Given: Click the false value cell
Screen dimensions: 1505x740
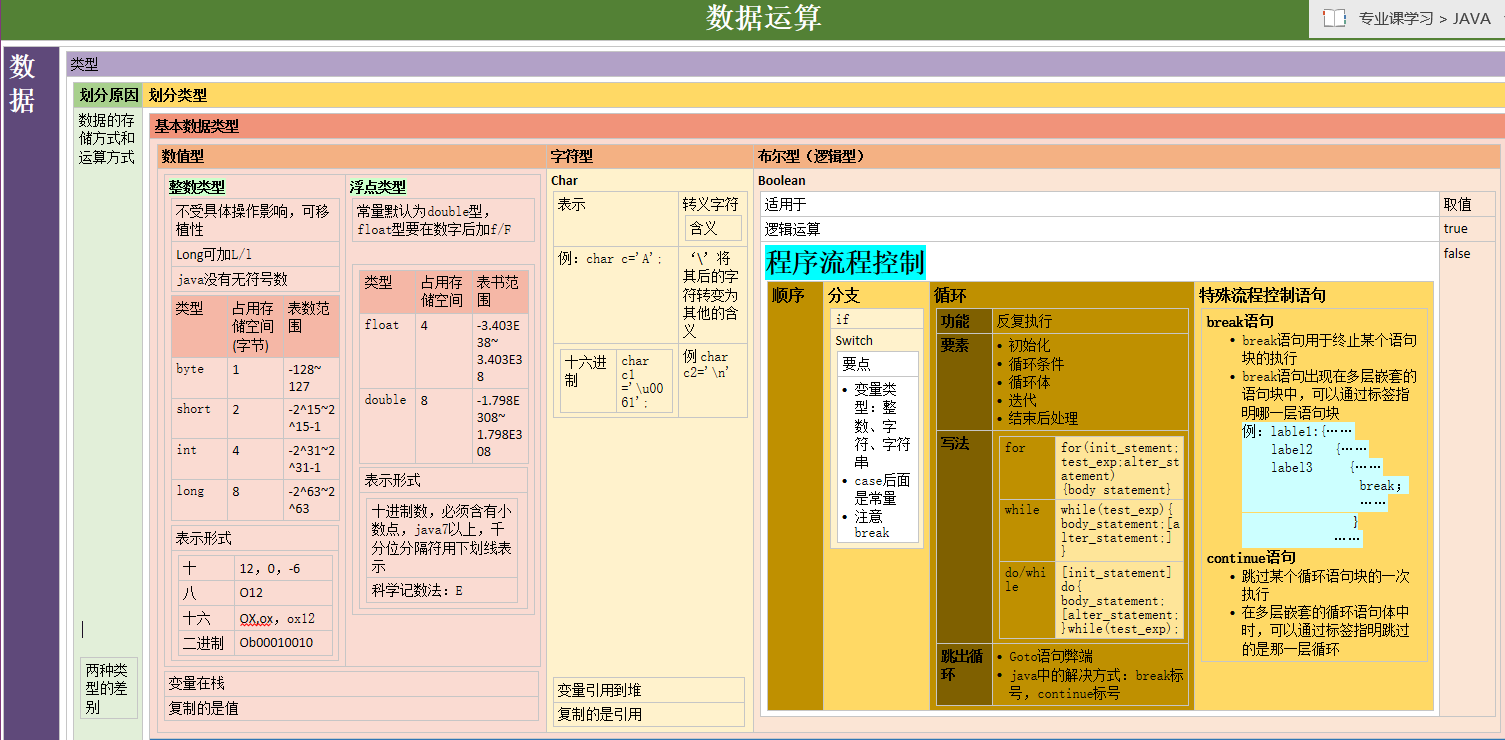Looking at the screenshot, I should click(x=1467, y=479).
